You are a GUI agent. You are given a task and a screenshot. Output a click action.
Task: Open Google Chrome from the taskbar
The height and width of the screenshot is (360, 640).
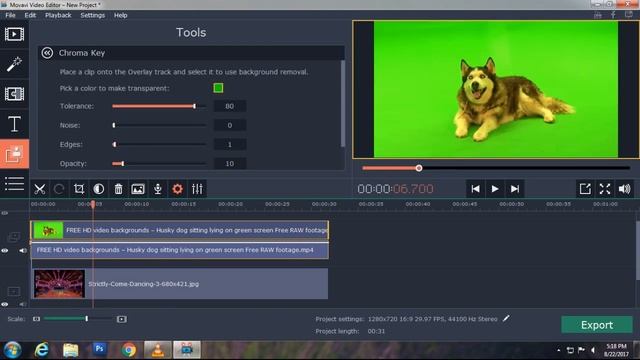(129, 350)
